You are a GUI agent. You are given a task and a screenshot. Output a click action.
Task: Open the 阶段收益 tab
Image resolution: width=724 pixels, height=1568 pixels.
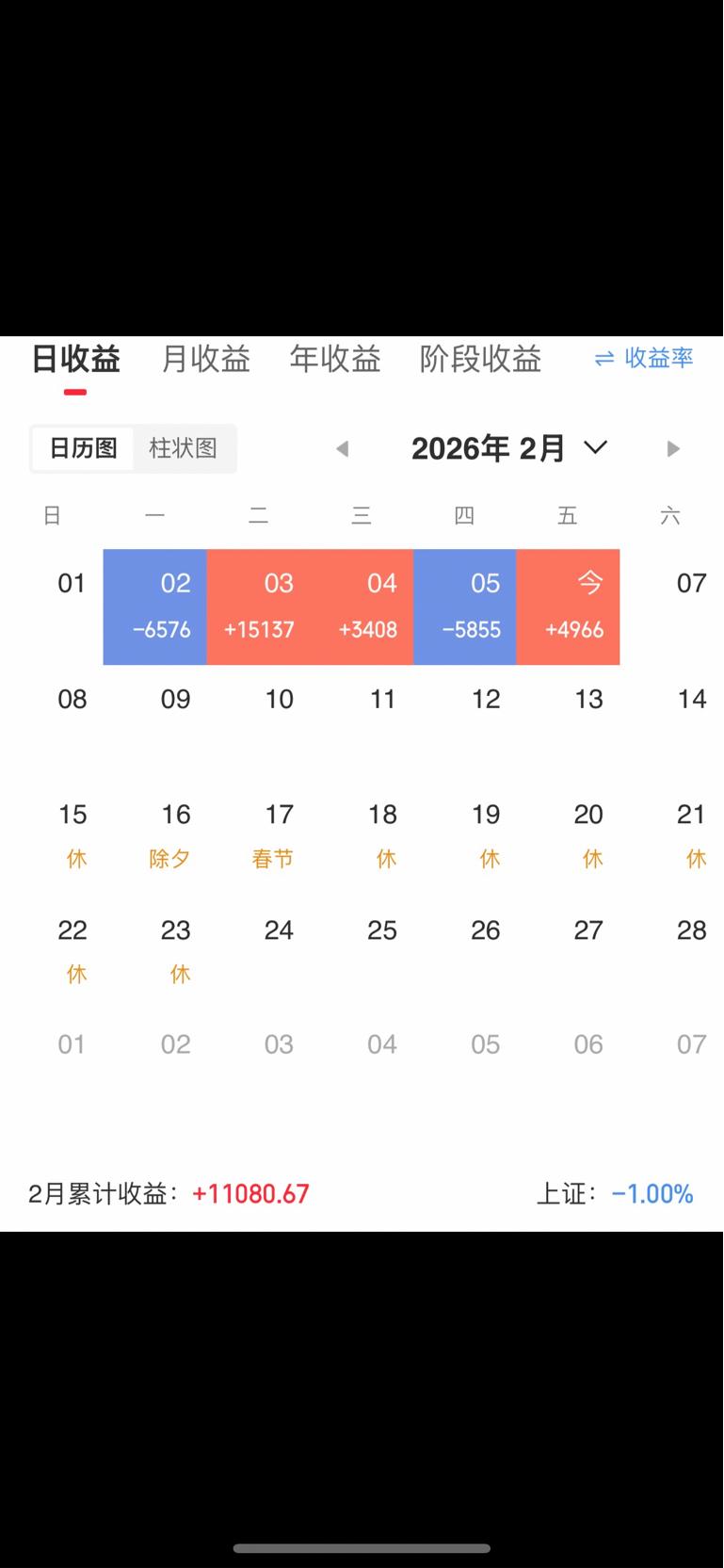(x=481, y=359)
